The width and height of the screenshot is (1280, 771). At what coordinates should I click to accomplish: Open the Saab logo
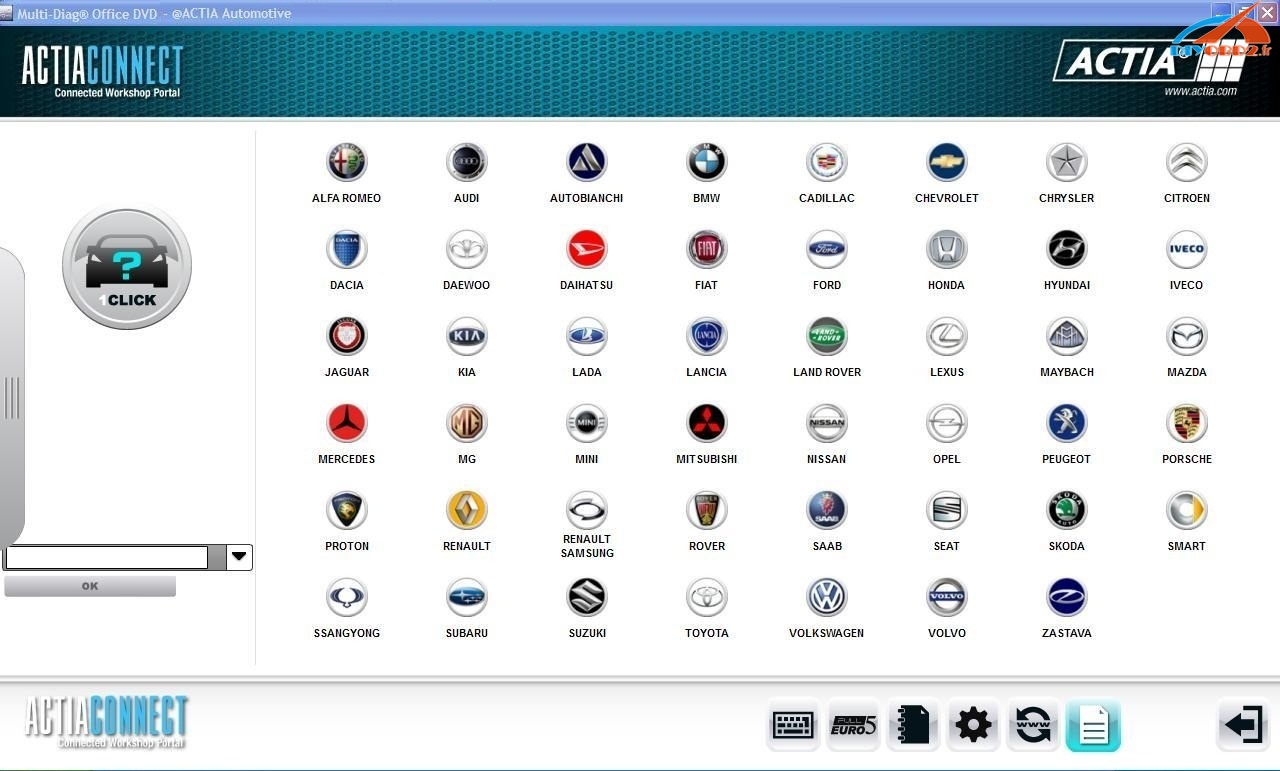pyautogui.click(x=827, y=510)
